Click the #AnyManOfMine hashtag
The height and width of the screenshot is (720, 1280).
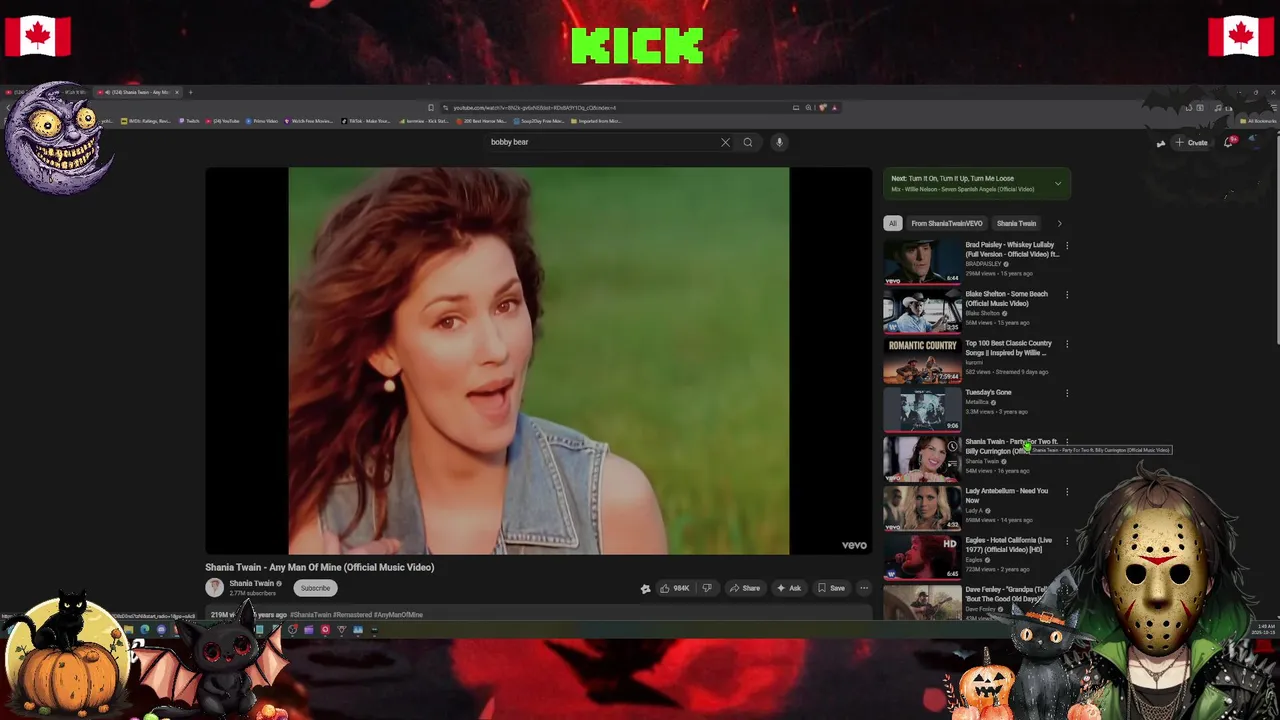(399, 615)
